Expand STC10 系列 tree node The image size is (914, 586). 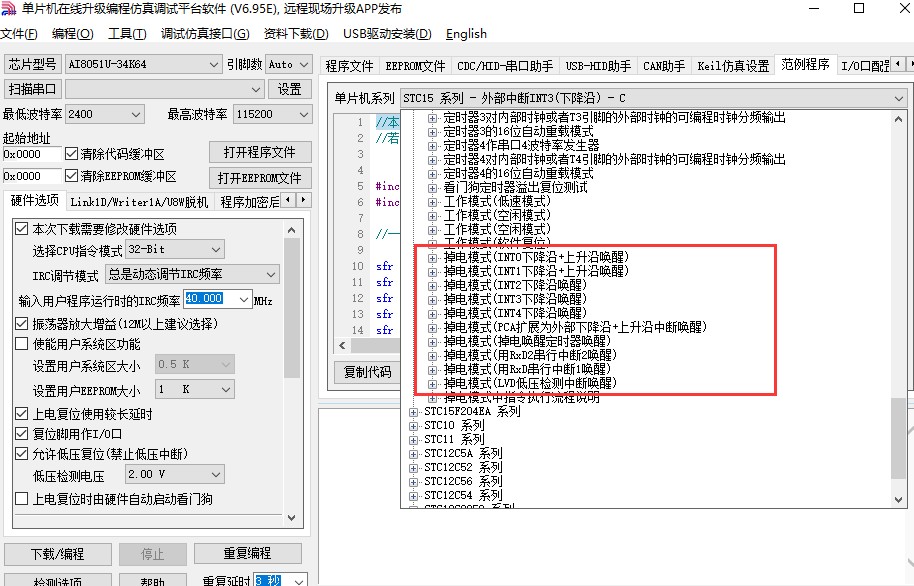click(413, 426)
